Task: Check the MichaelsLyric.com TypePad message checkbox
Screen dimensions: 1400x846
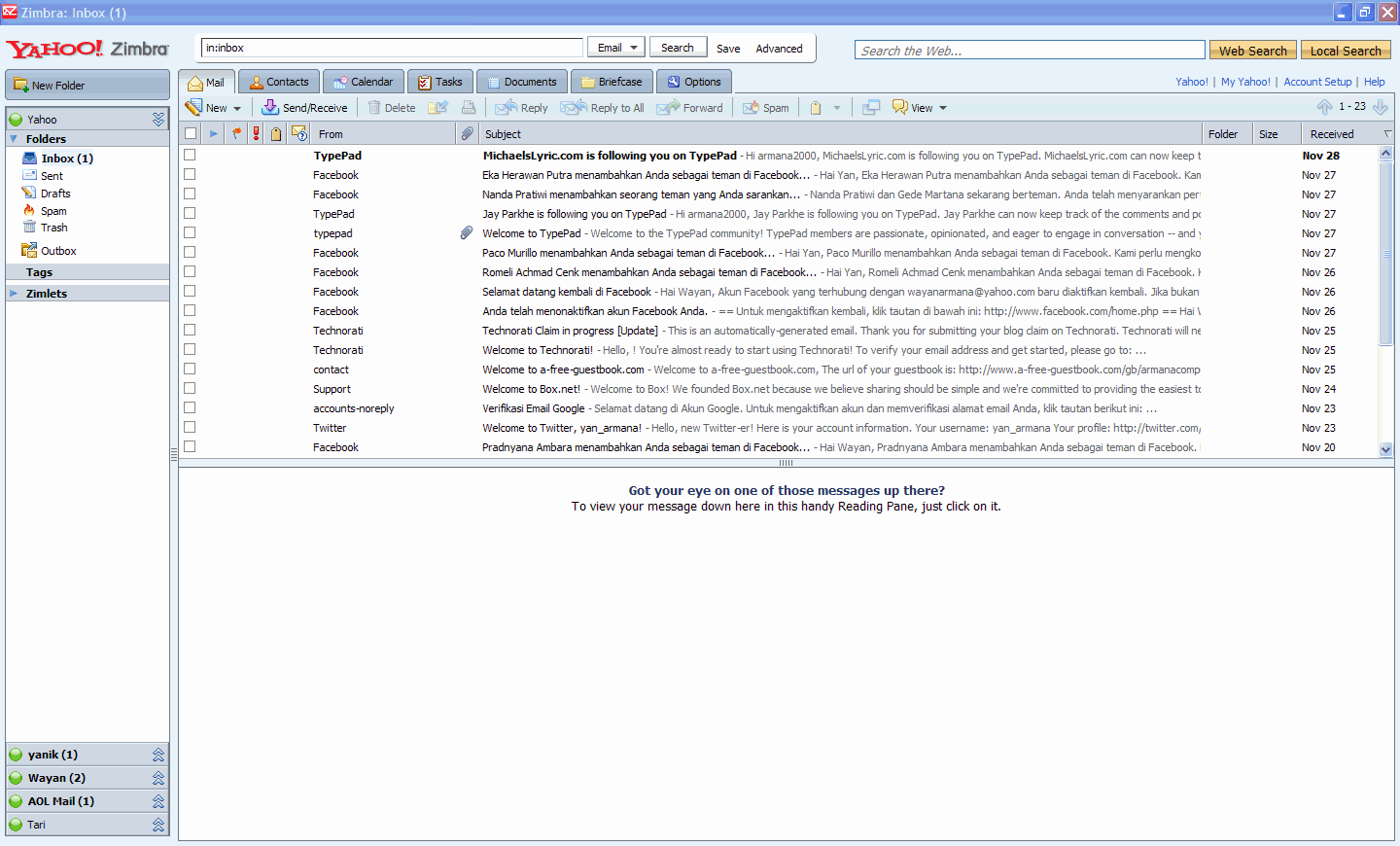Action: 190,155
